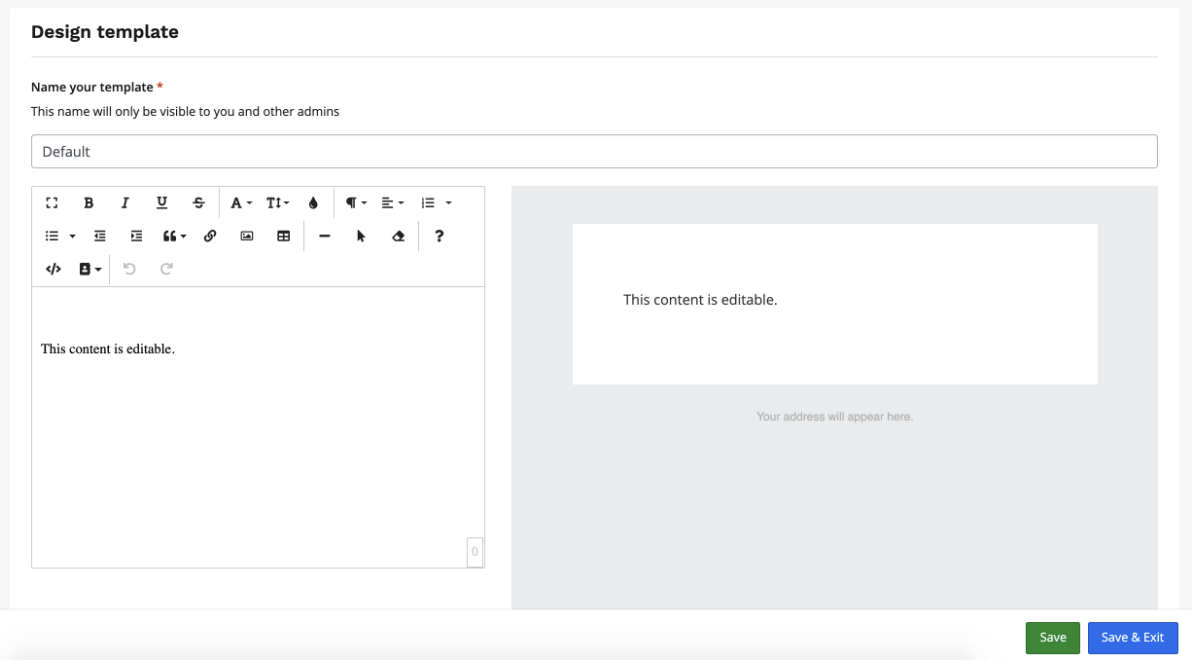Image resolution: width=1196 pixels, height=660 pixels.
Task: Click the decrease indent icon
Action: (100, 236)
